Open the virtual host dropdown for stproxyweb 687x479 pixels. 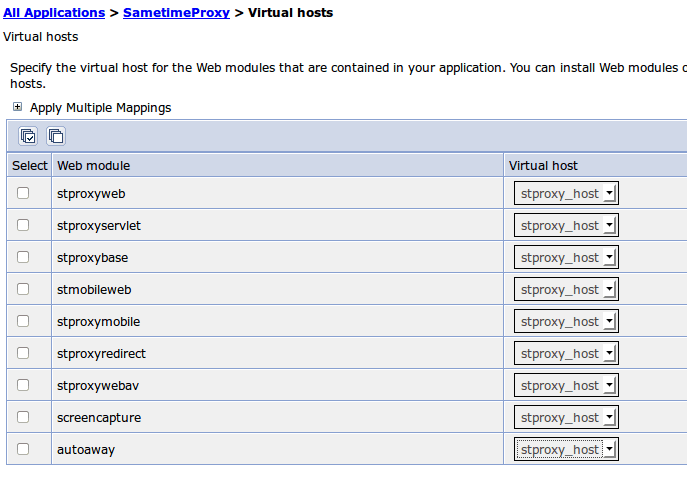(x=566, y=193)
